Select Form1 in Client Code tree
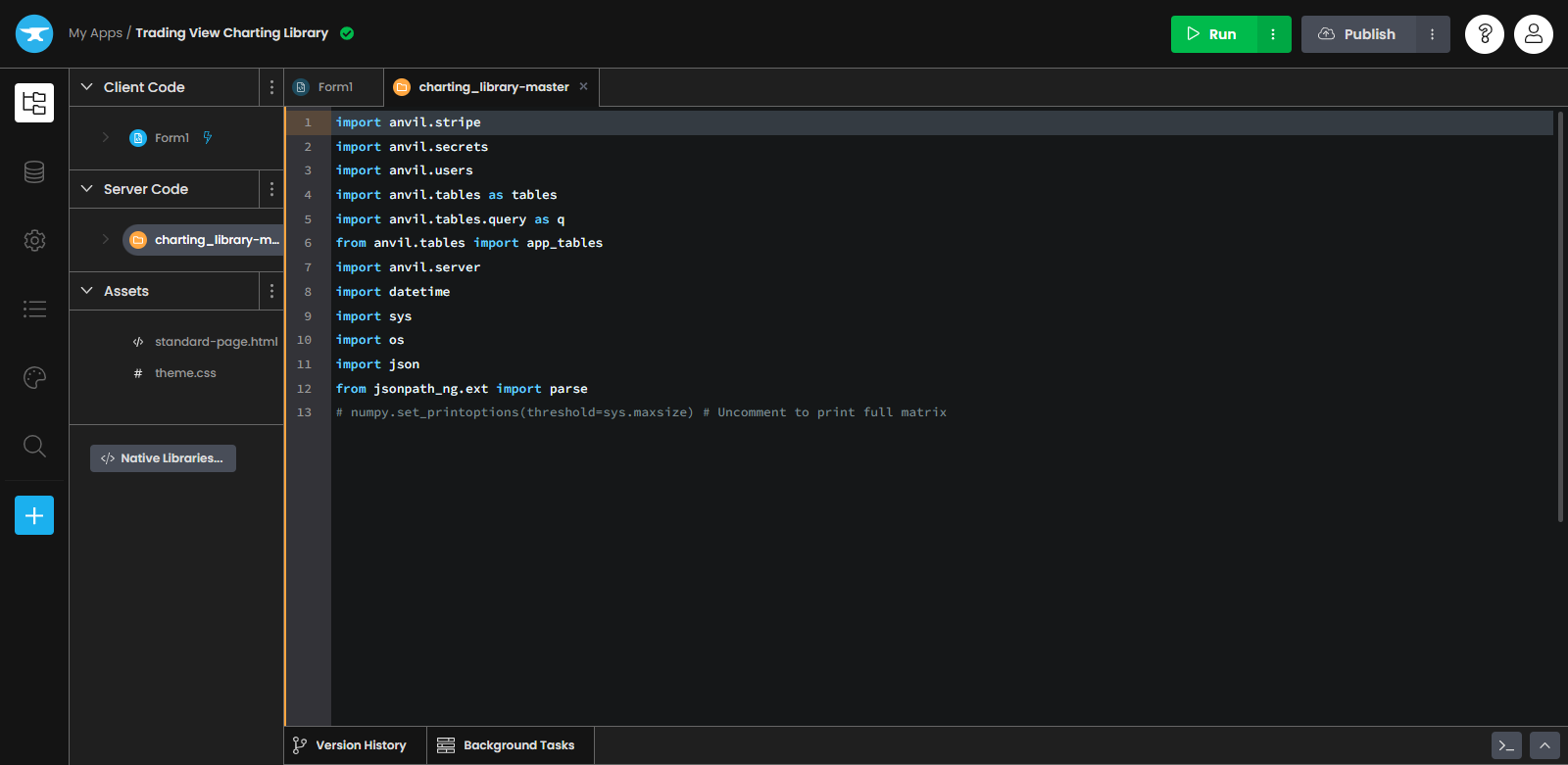1568x765 pixels. 171,138
